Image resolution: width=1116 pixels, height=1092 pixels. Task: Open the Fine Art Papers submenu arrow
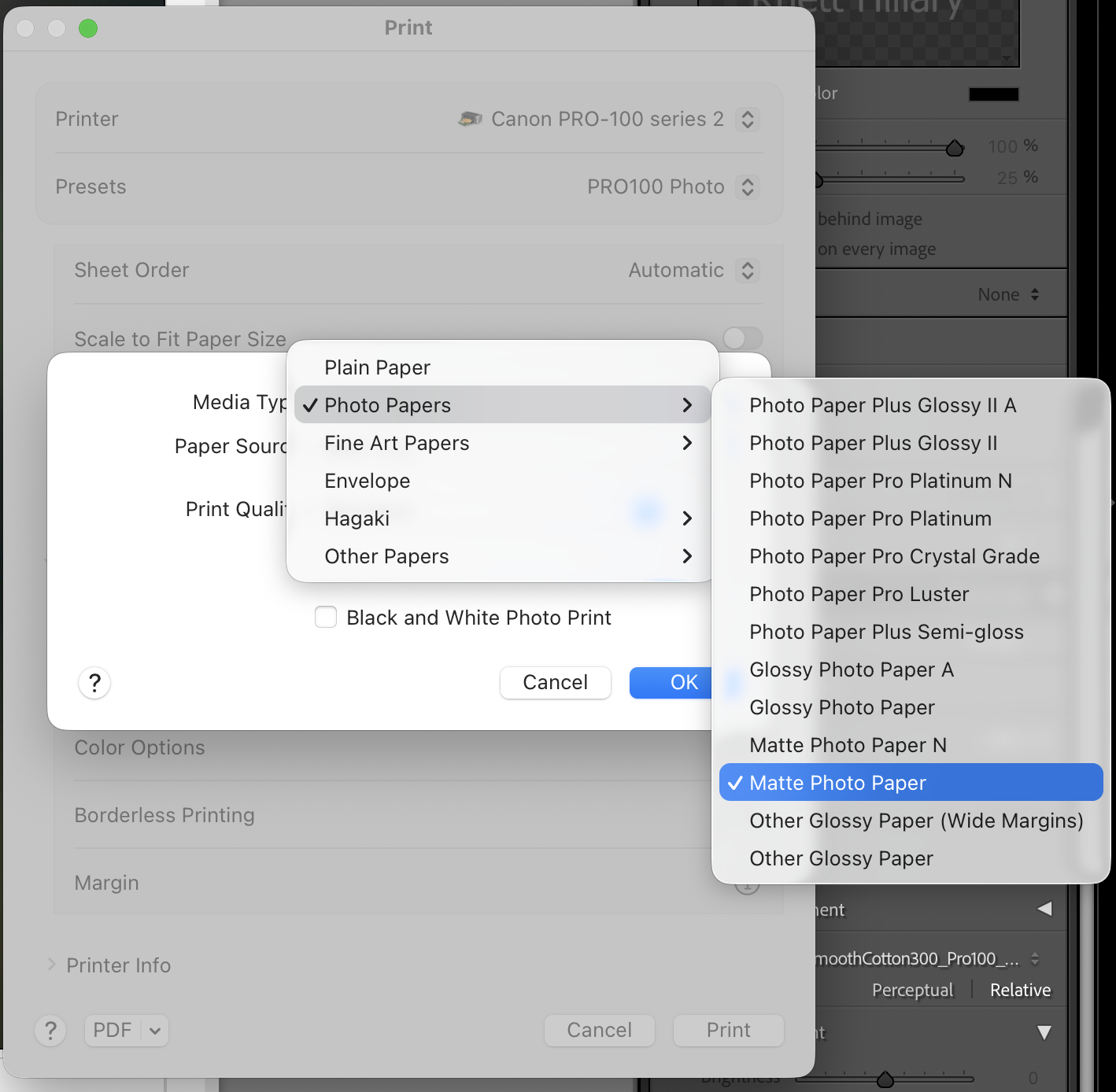(687, 443)
